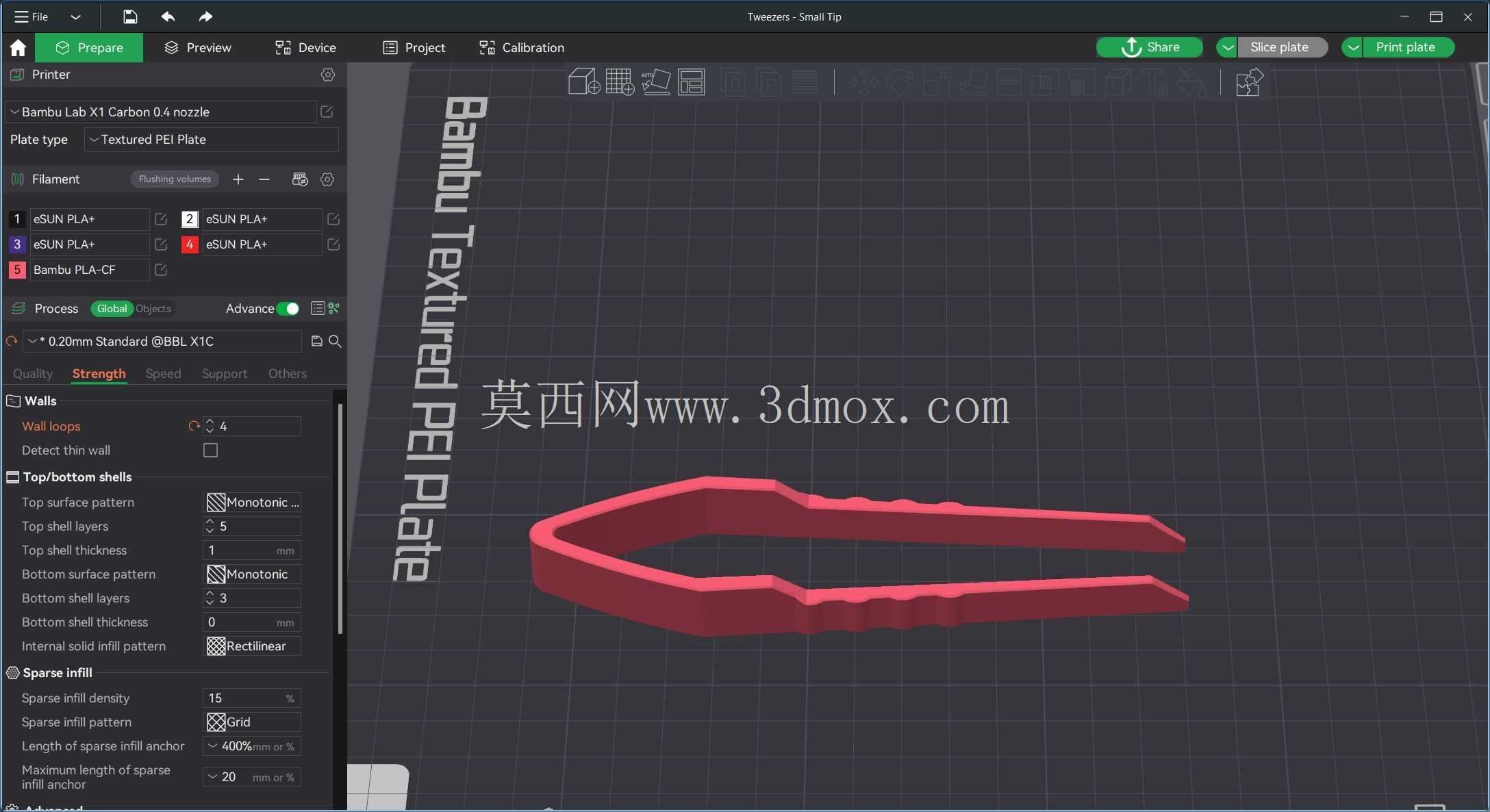Open the Bottom surface pattern dropdown
This screenshot has height=812, width=1490.
(252, 574)
